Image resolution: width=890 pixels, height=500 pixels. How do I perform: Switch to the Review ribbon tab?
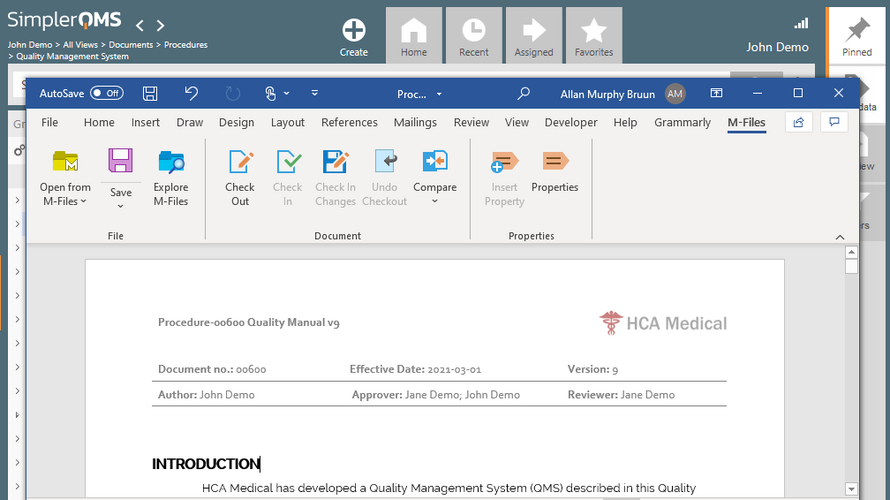(471, 122)
